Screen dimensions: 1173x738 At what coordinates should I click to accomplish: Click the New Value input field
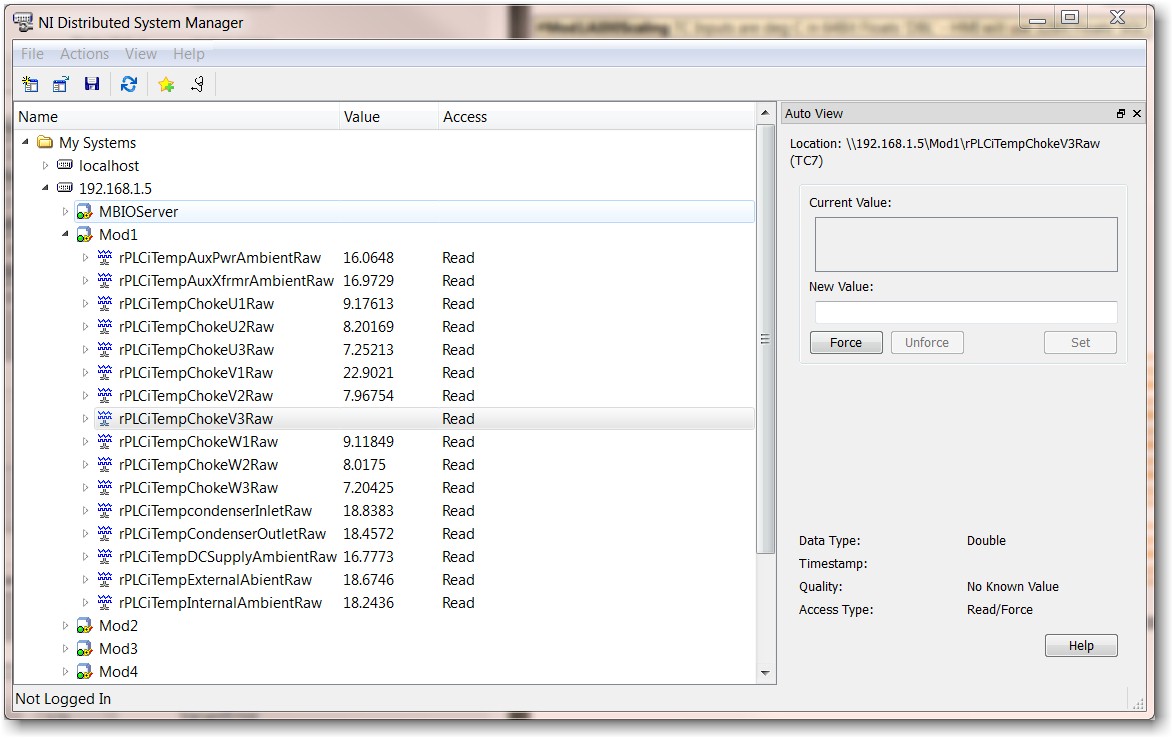click(966, 312)
